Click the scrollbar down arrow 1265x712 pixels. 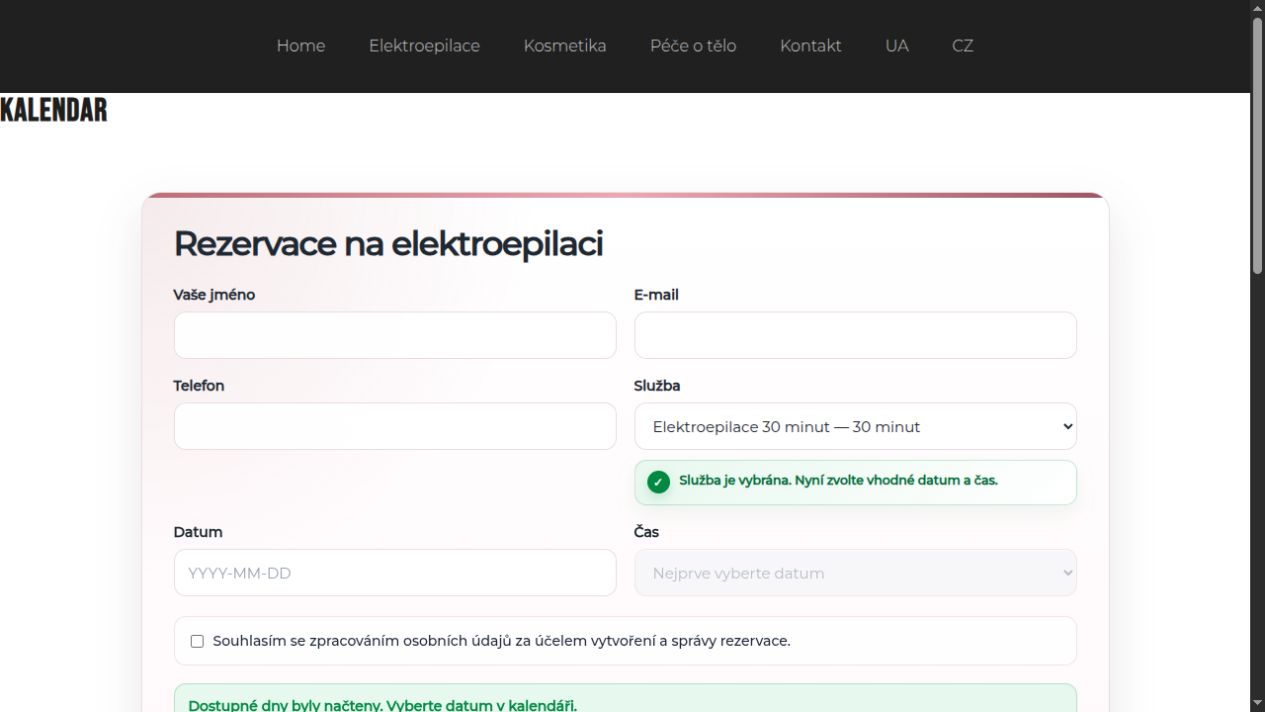click(1258, 704)
